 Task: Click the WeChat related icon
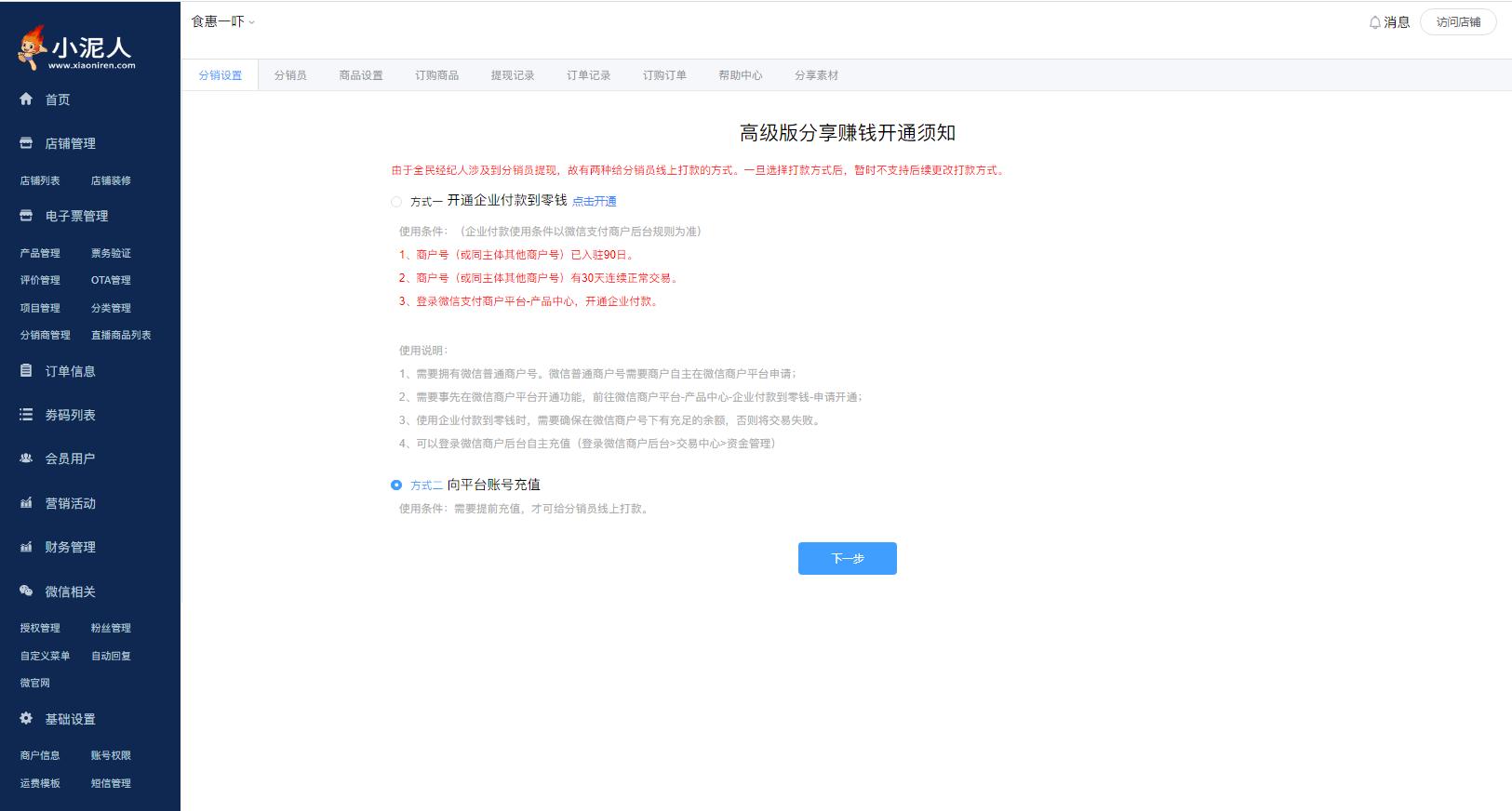[26, 591]
